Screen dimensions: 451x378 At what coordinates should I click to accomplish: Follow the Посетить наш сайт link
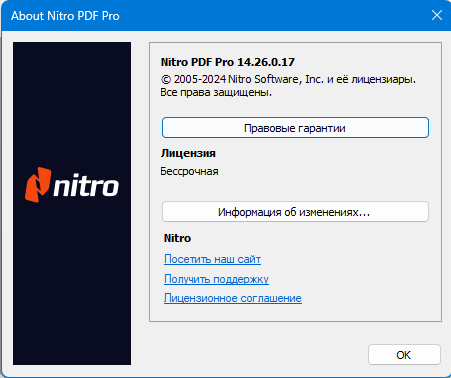tap(212, 259)
